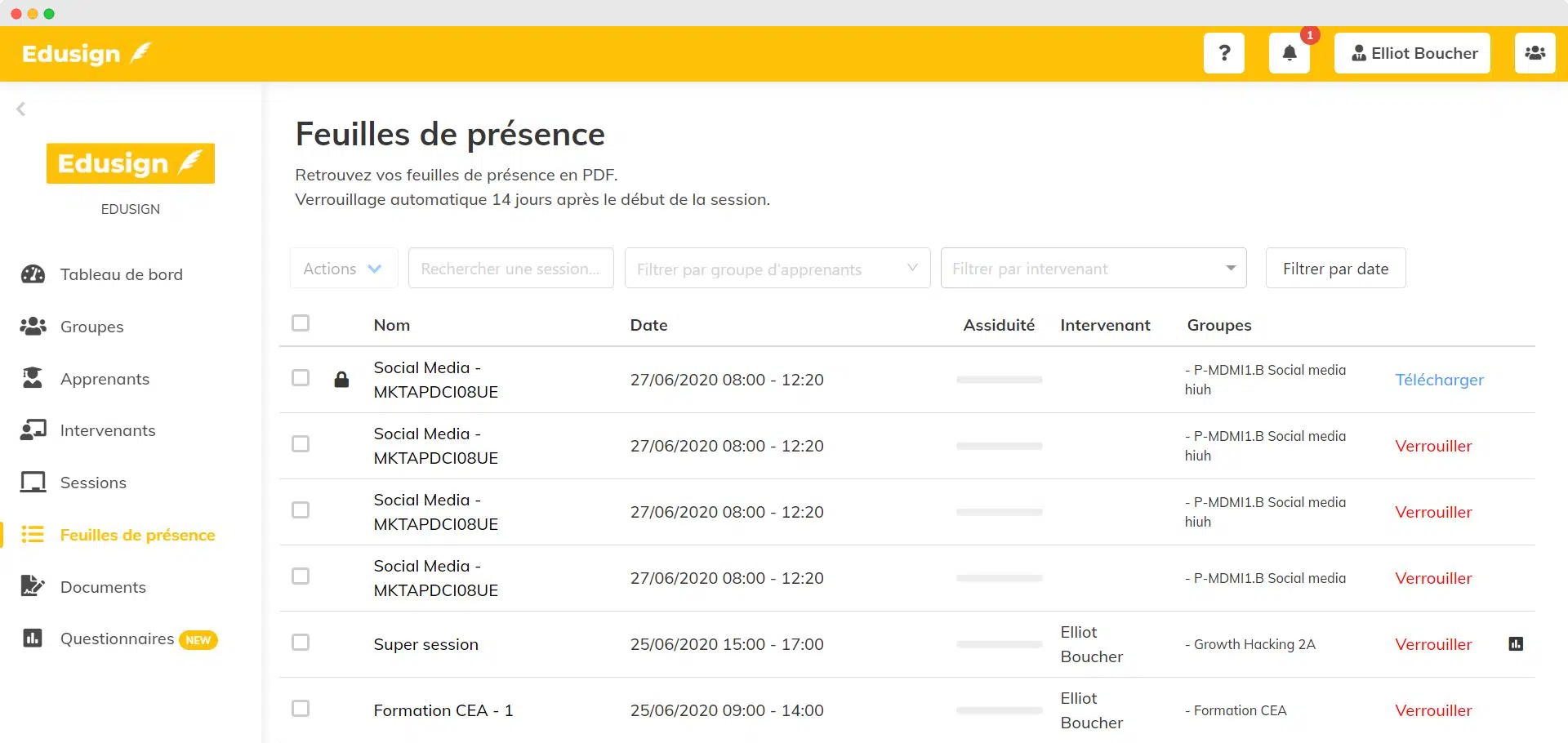This screenshot has width=1568, height=743.
Task: Click the Tableau de bord gauge icon
Action: [x=33, y=274]
